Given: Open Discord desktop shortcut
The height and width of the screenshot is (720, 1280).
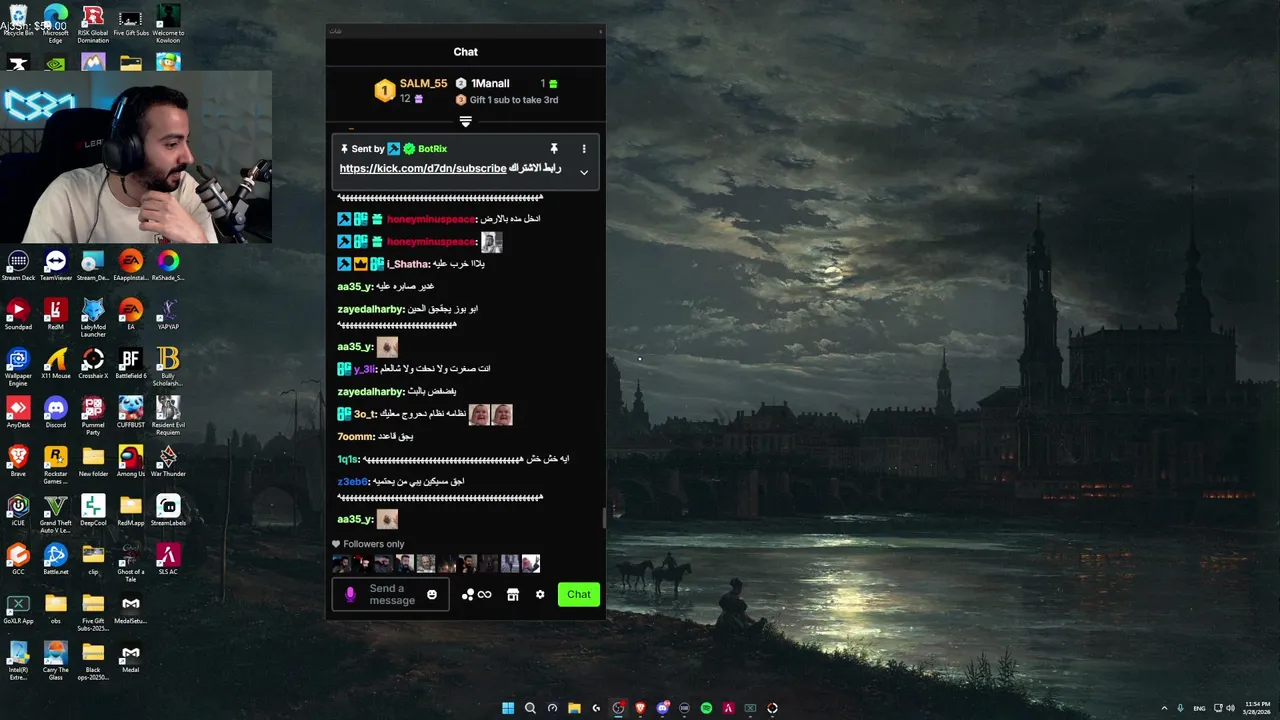Looking at the screenshot, I should 55,413.
